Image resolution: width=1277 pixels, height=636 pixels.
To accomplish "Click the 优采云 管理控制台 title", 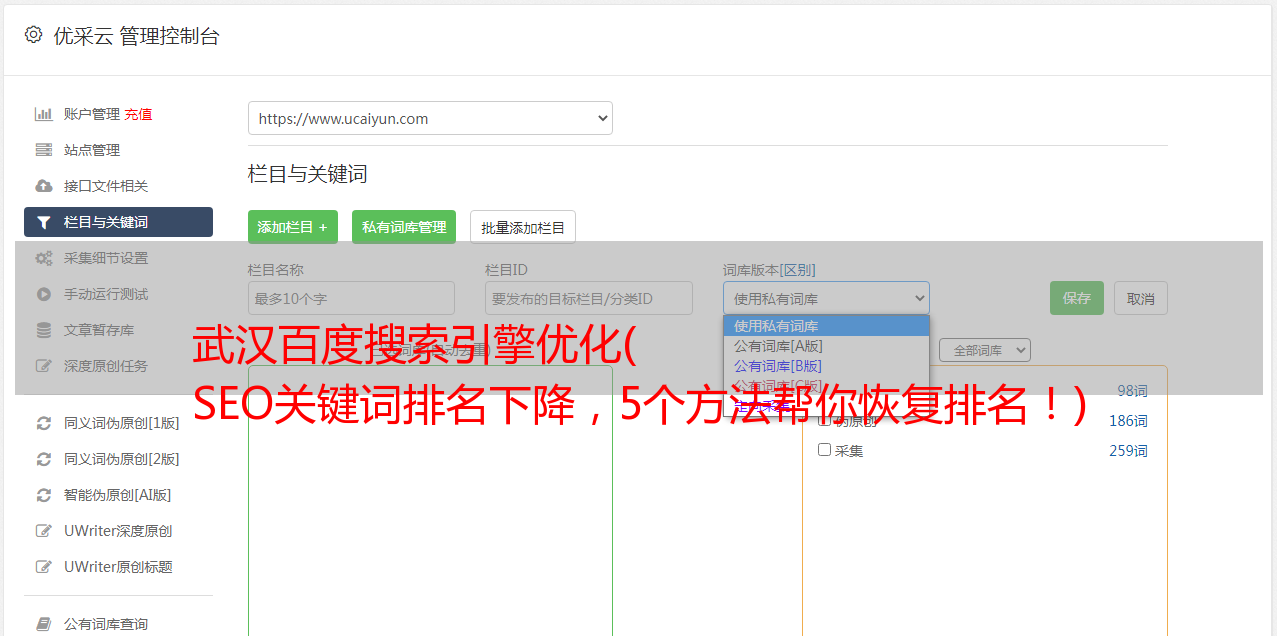I will [x=137, y=36].
